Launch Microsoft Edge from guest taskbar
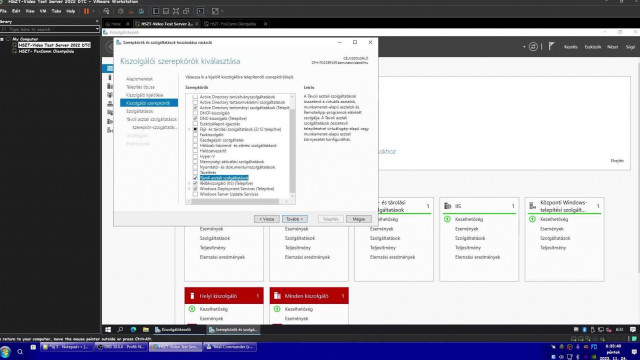Viewport: 640px width, 360px height. 133,329
